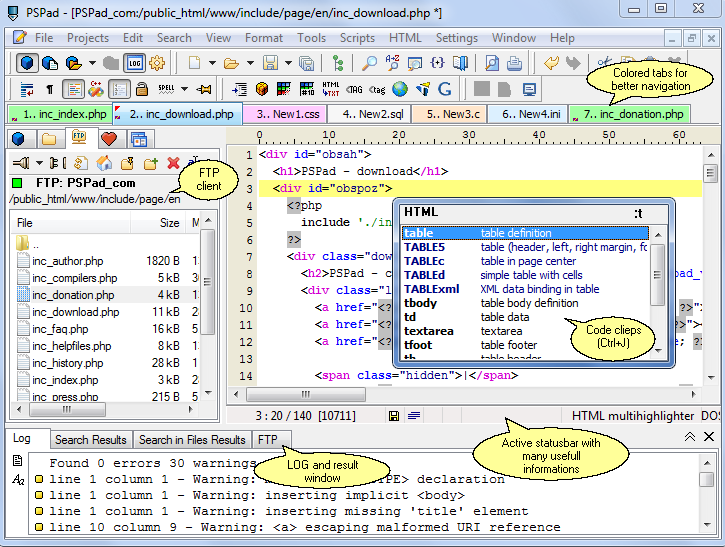Click the magnifier find icon

coord(369,62)
